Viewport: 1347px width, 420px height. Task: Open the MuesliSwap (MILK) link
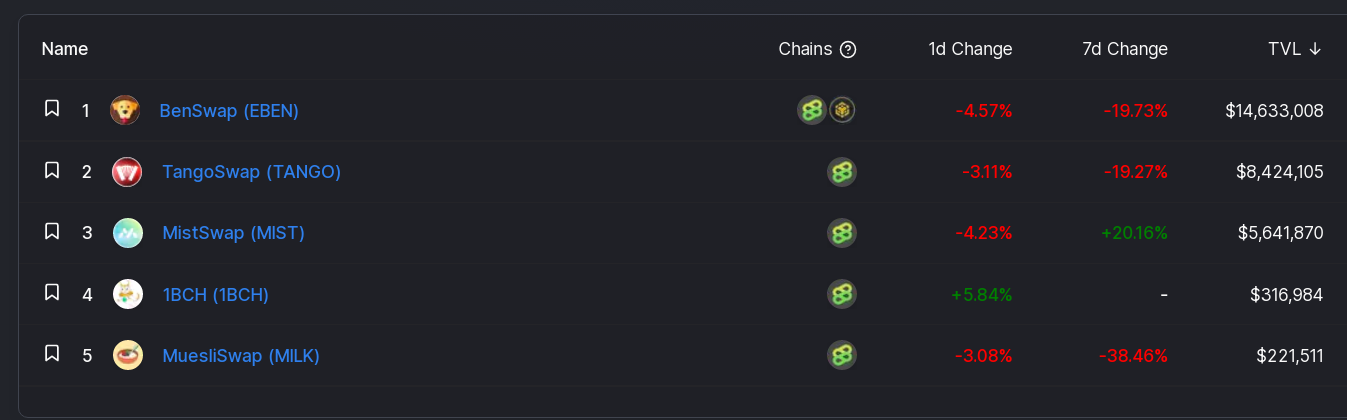pos(241,355)
